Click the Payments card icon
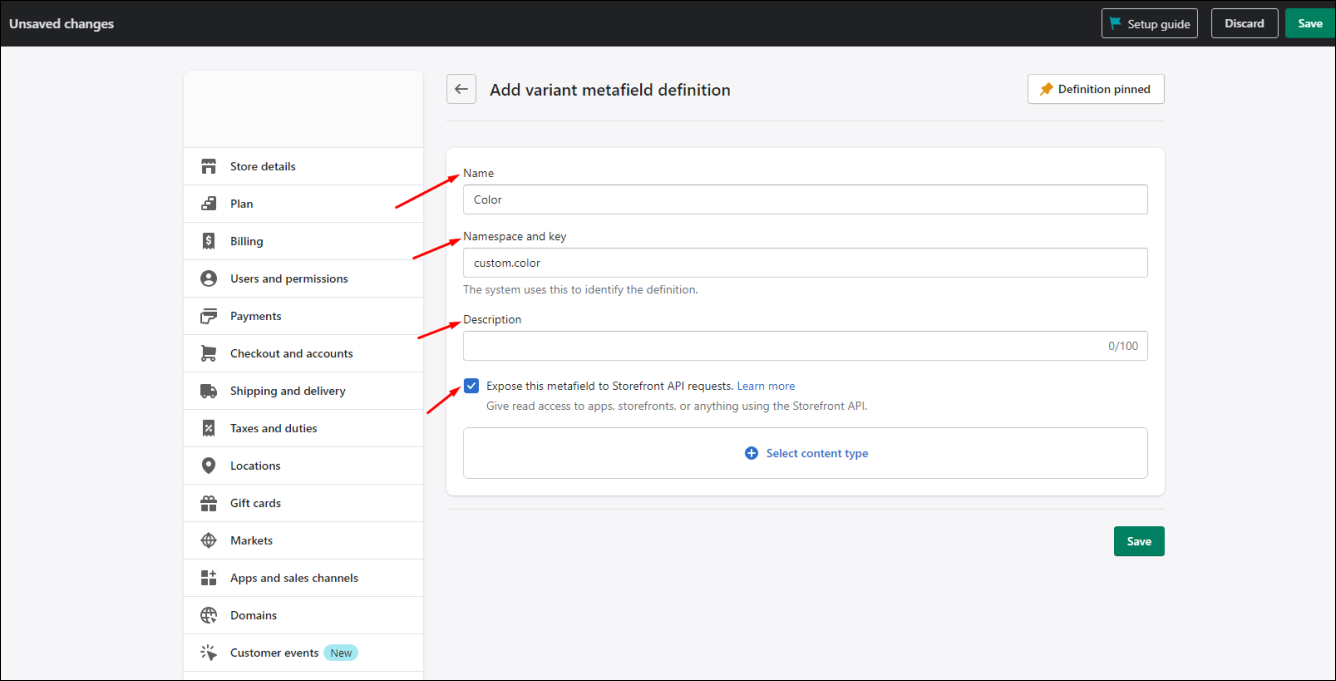This screenshot has width=1336, height=681. [x=208, y=316]
